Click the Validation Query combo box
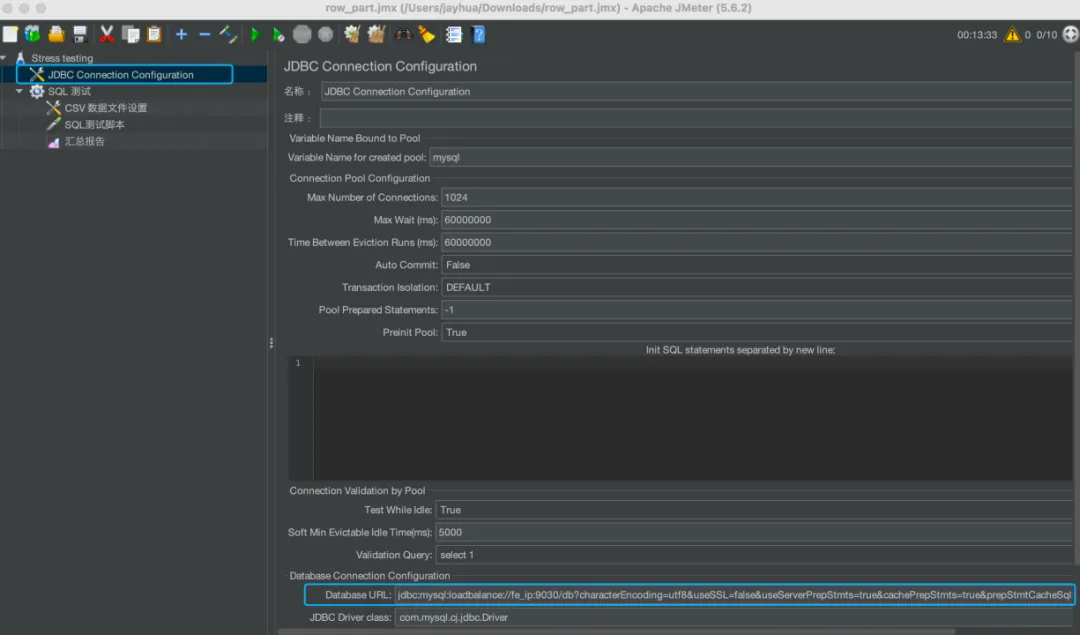 click(x=754, y=555)
